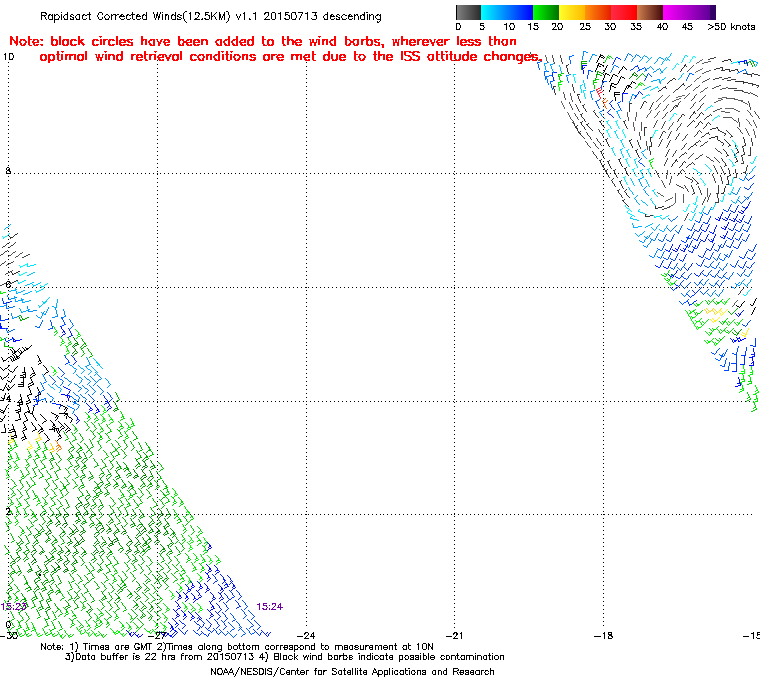
Task: Click the '5' label on the color scale
Action: tap(482, 27)
